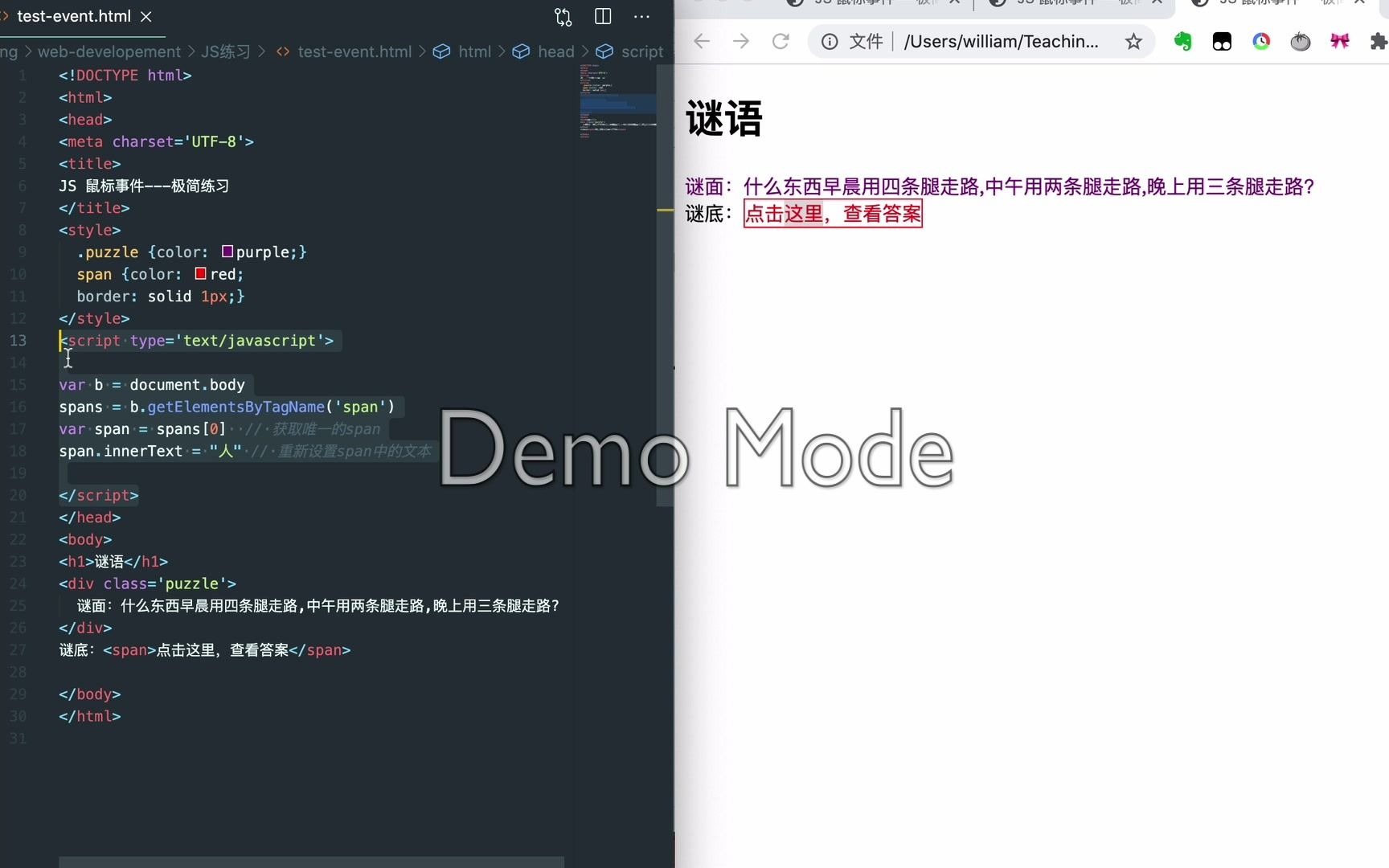Click line number 13 in the gutter
1389x868 pixels.
tap(18, 340)
